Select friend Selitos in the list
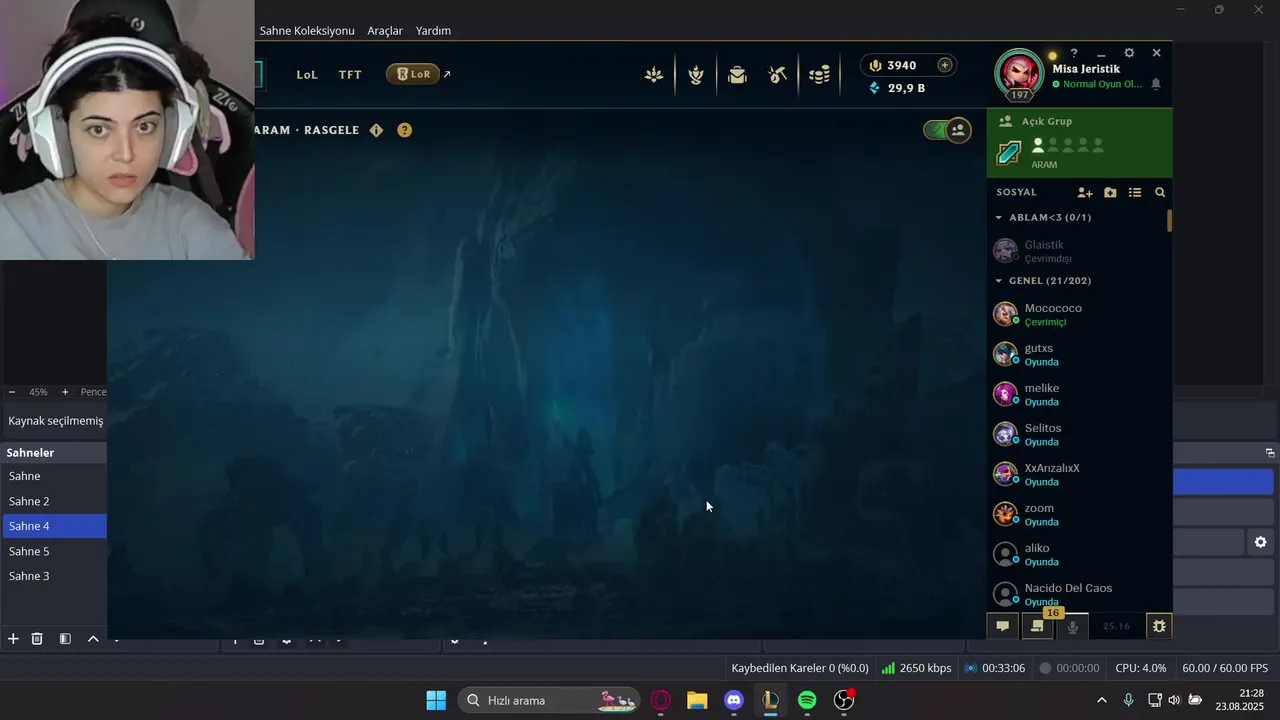The height and width of the screenshot is (720, 1280). coord(1078,434)
